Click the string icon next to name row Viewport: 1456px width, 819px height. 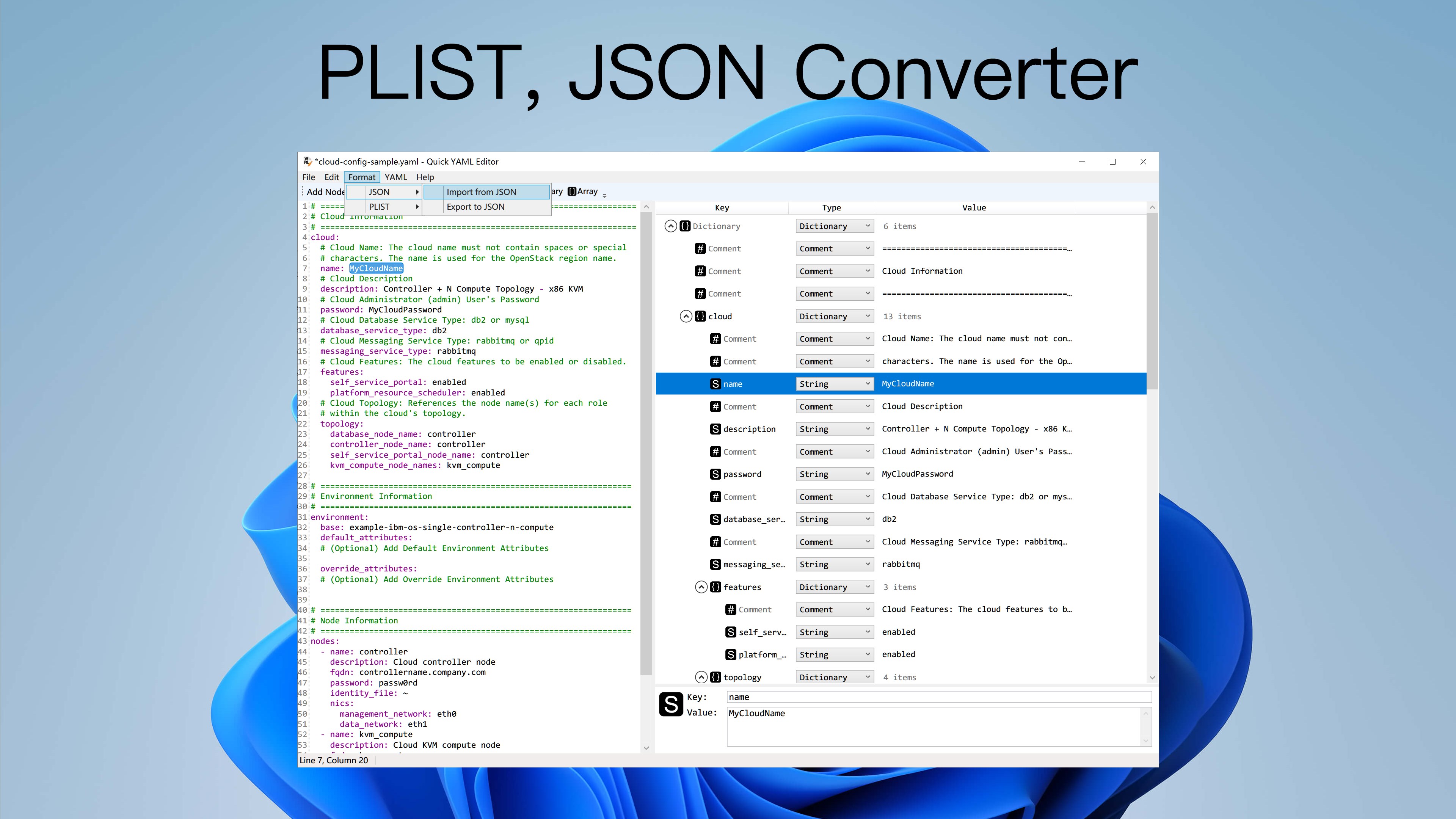pyautogui.click(x=715, y=384)
